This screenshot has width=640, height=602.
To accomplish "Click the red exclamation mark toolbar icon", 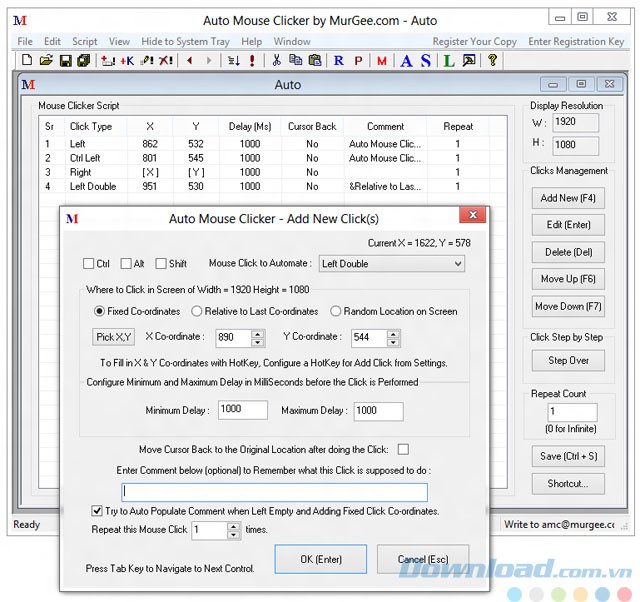I will pos(252,61).
